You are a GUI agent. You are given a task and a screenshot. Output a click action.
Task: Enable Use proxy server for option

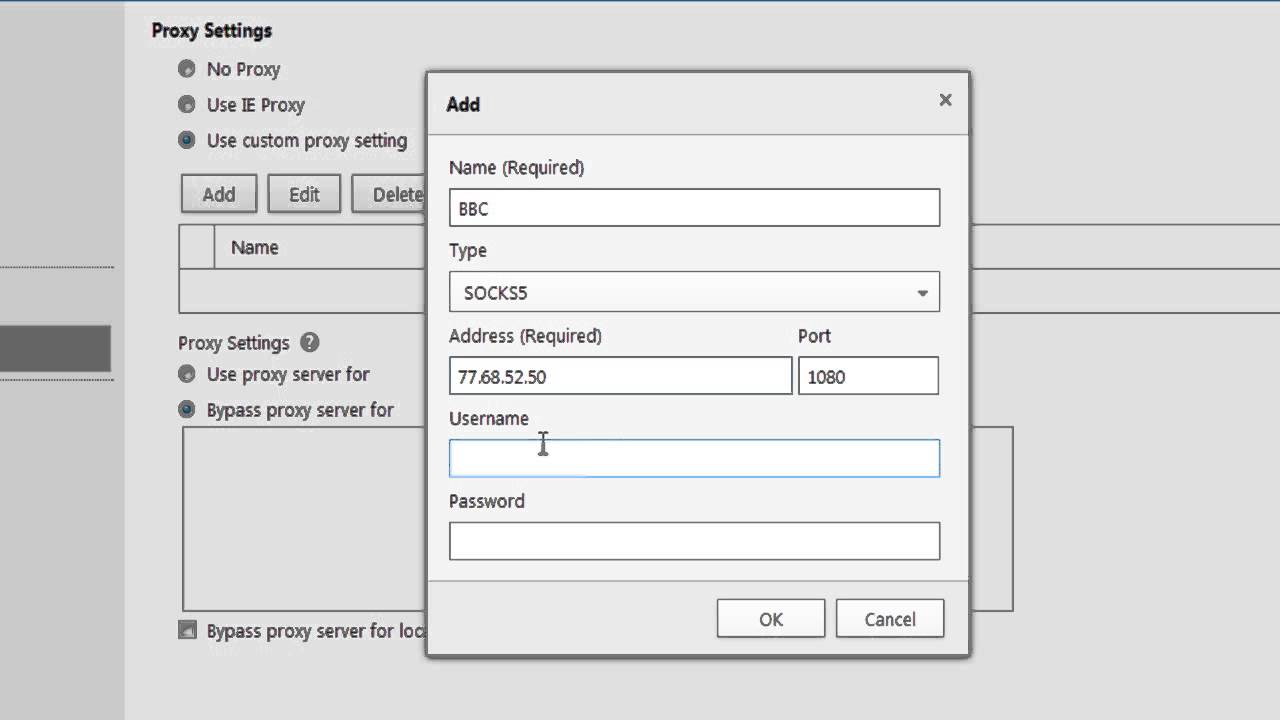(x=187, y=374)
